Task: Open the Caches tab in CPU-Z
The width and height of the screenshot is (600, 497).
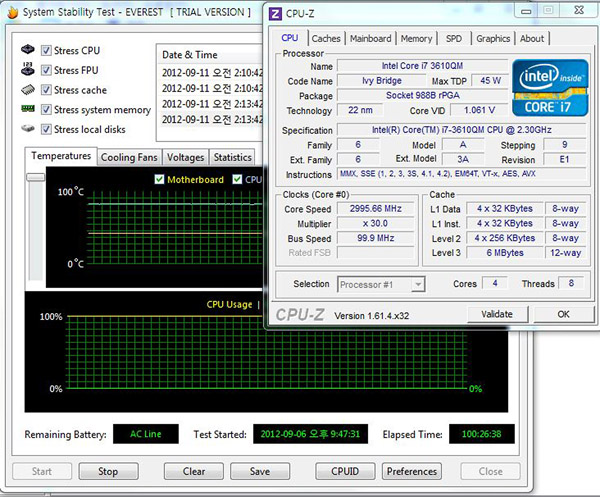Action: tap(326, 39)
